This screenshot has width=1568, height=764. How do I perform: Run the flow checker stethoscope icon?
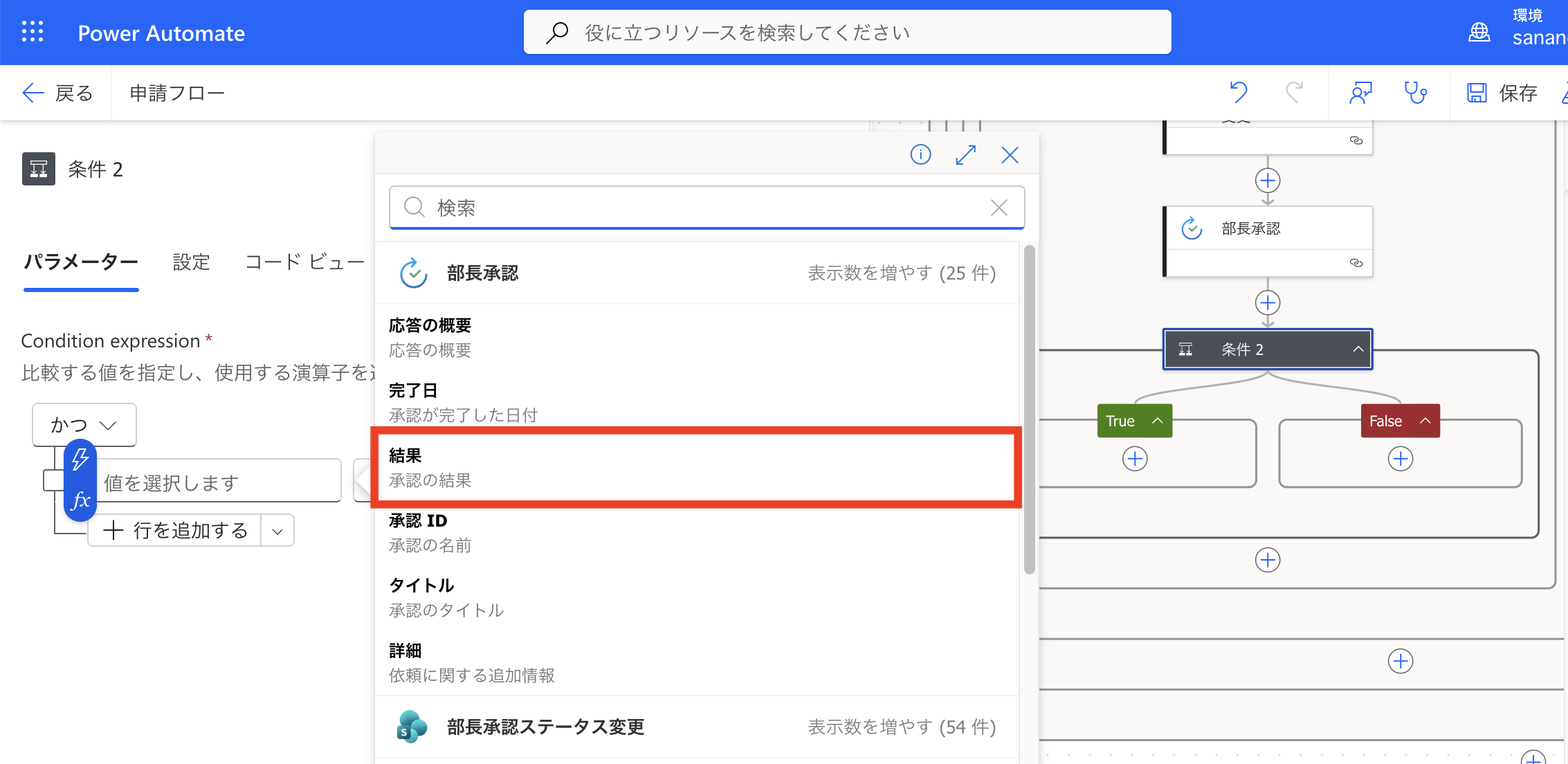(x=1416, y=93)
